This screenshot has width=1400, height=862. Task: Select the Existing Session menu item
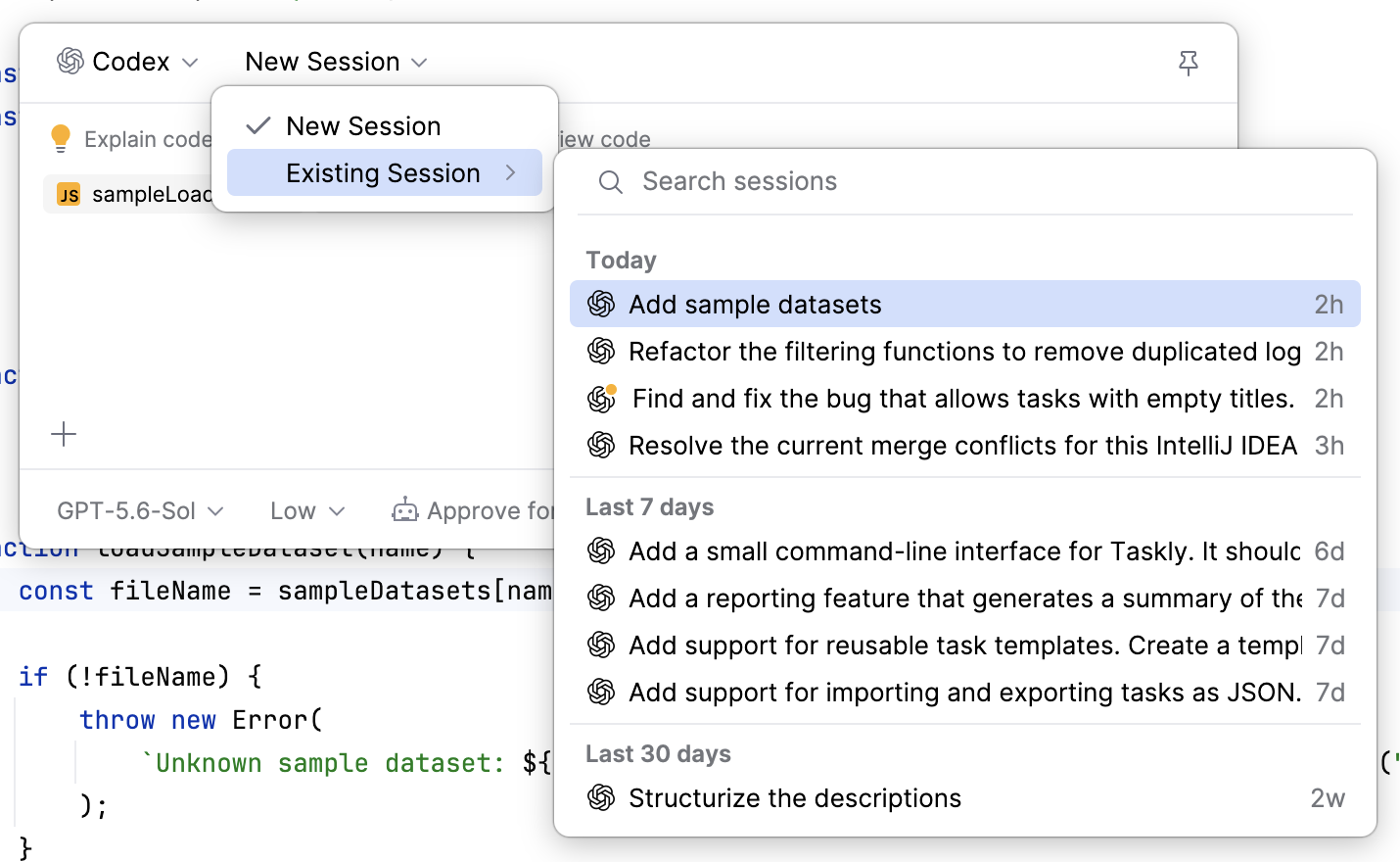(x=385, y=172)
